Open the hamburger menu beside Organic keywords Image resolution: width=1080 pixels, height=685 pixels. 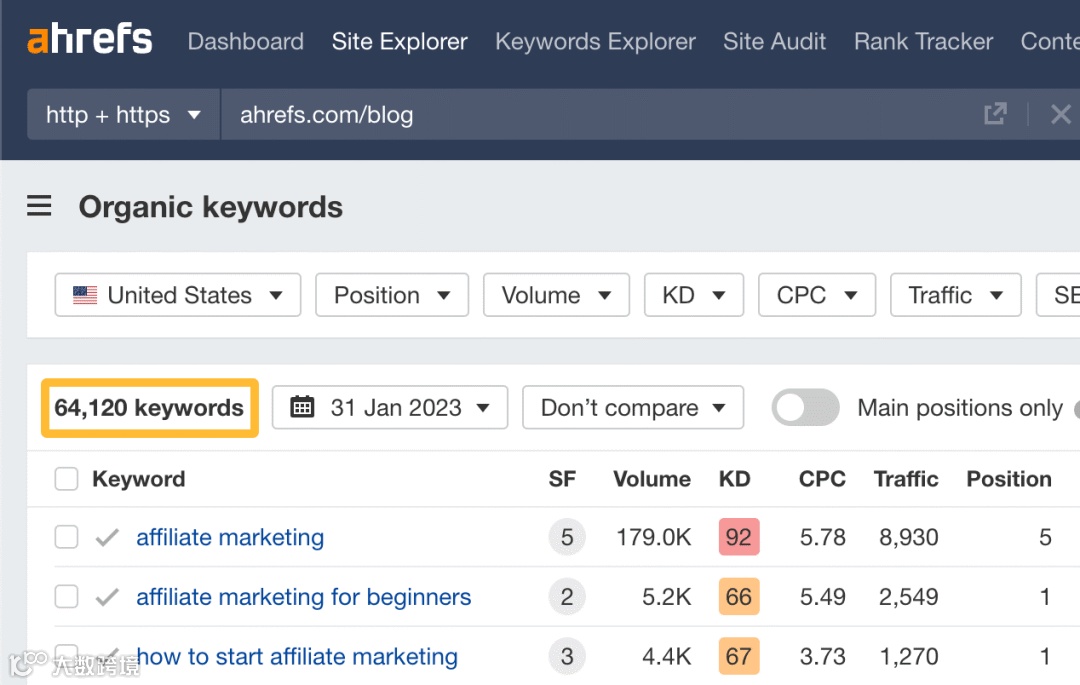39,206
